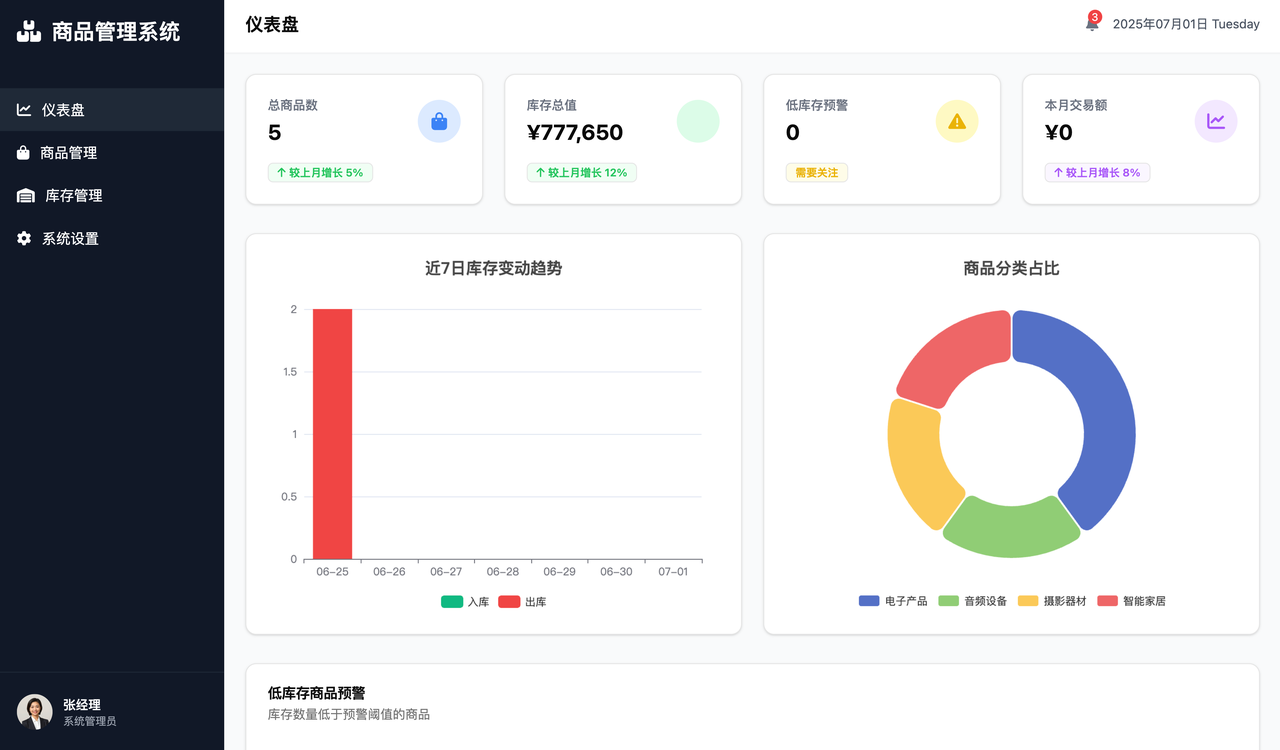
Task: Click the blue 电子产品 donut segment
Action: pos(1098,420)
